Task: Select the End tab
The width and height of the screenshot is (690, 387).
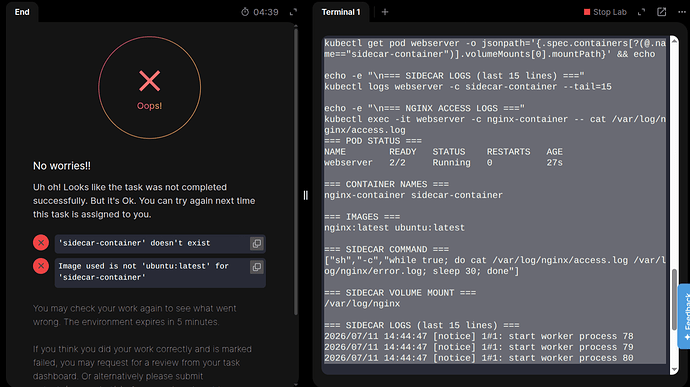Action: tap(22, 12)
